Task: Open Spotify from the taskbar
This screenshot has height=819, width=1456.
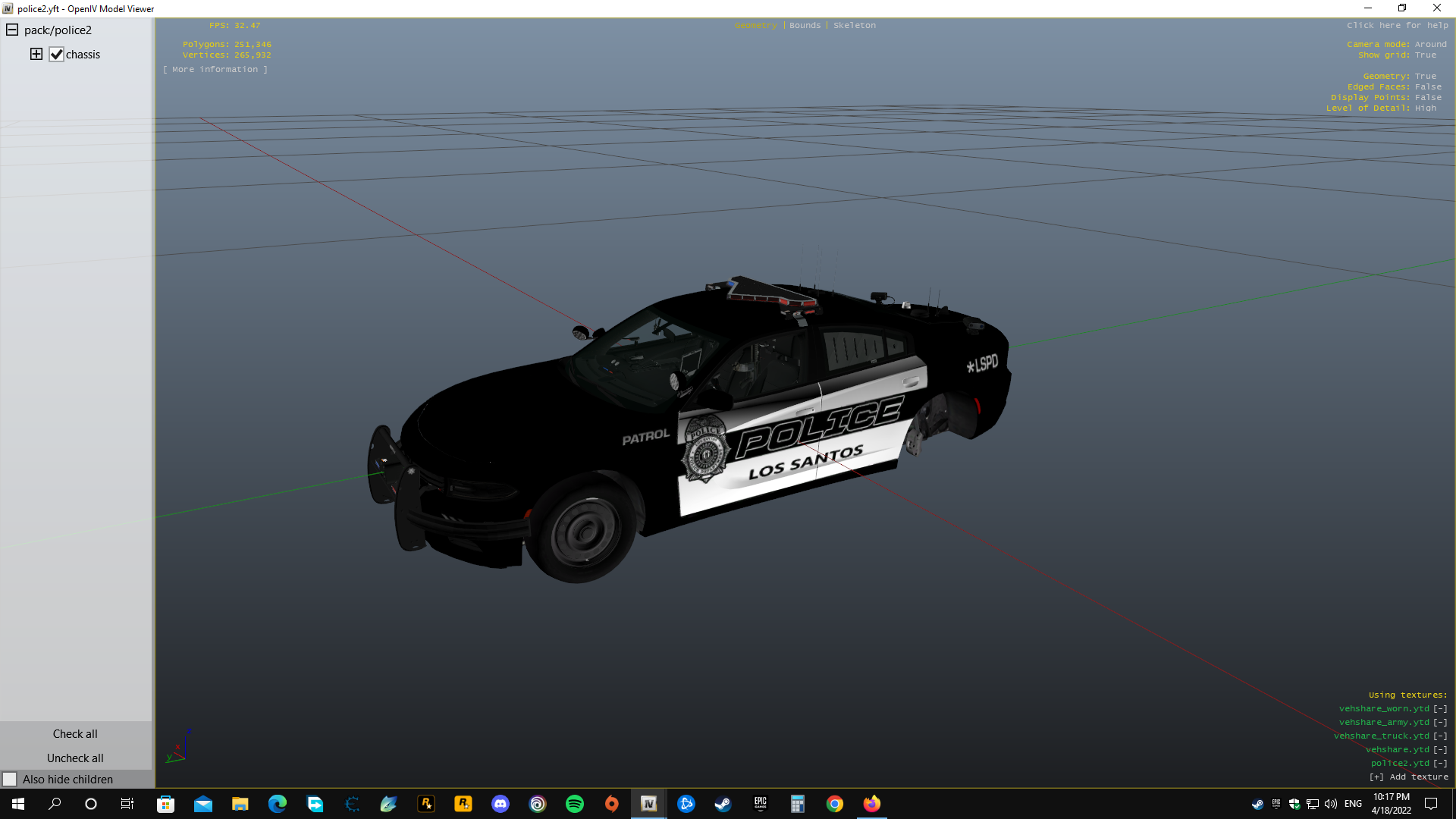Action: click(x=575, y=804)
